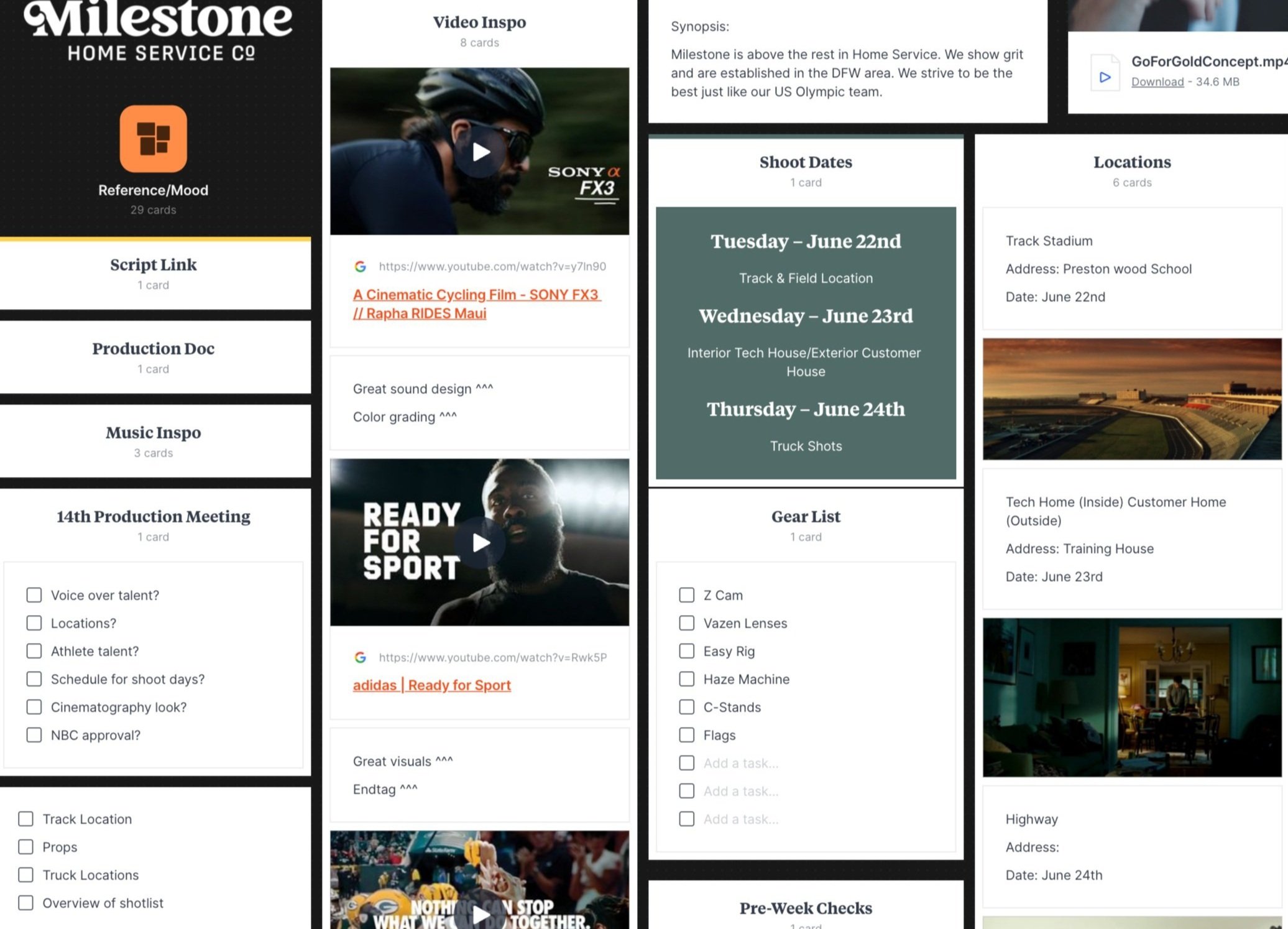The height and width of the screenshot is (929, 1288).
Task: Select the Locations column title
Action: tap(1132, 162)
